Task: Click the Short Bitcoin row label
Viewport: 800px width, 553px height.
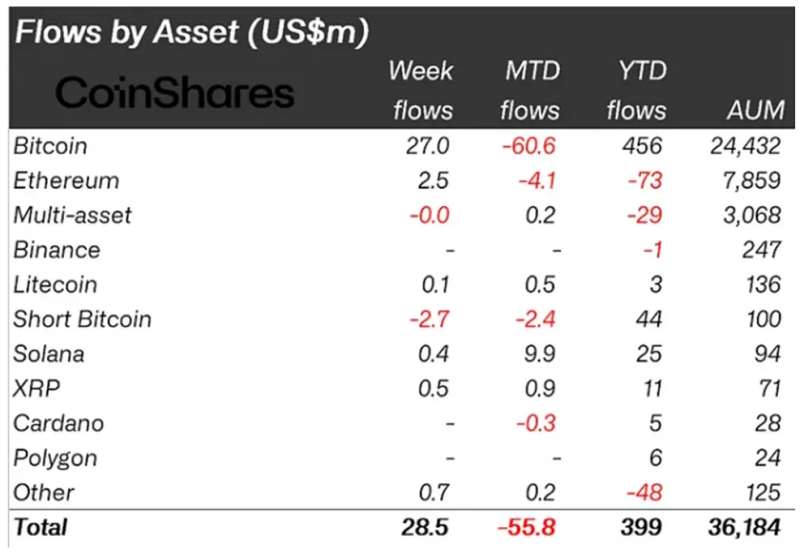Action: [x=83, y=319]
